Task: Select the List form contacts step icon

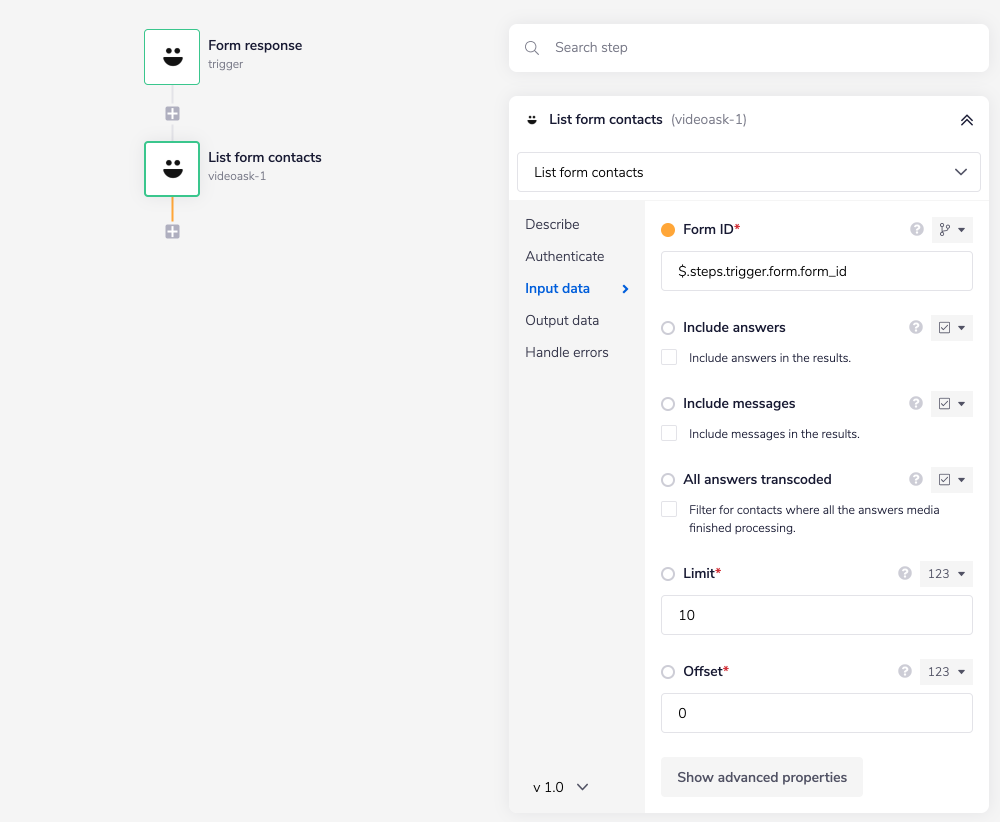Action: point(172,168)
